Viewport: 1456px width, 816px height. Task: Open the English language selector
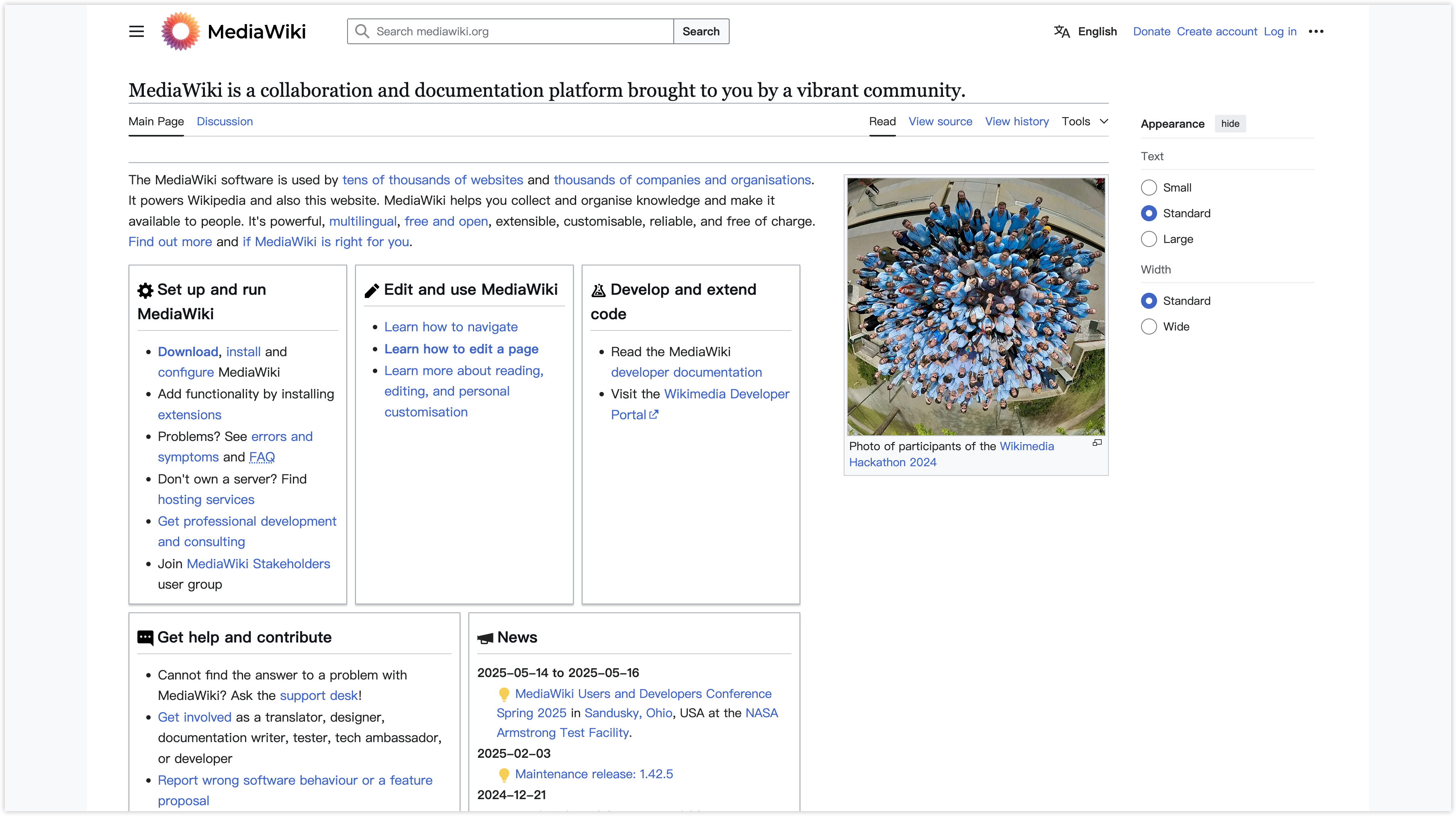click(1085, 32)
